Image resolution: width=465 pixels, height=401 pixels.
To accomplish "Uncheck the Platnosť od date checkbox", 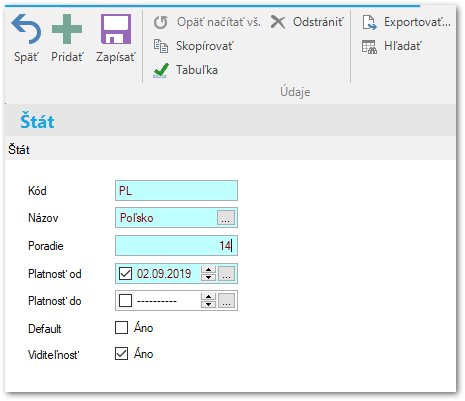I will pyautogui.click(x=125, y=274).
